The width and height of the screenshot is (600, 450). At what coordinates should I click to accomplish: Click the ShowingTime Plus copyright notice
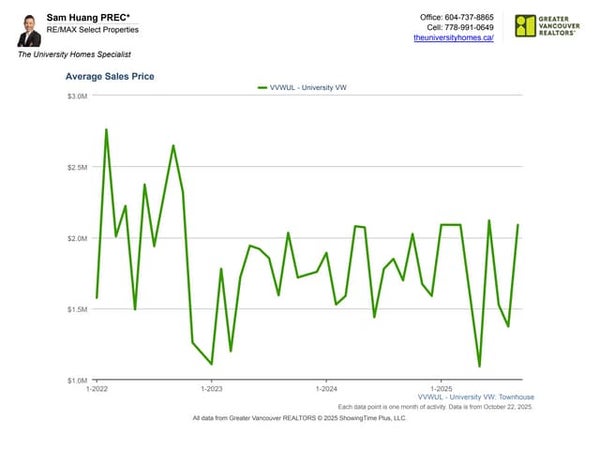pos(300,418)
